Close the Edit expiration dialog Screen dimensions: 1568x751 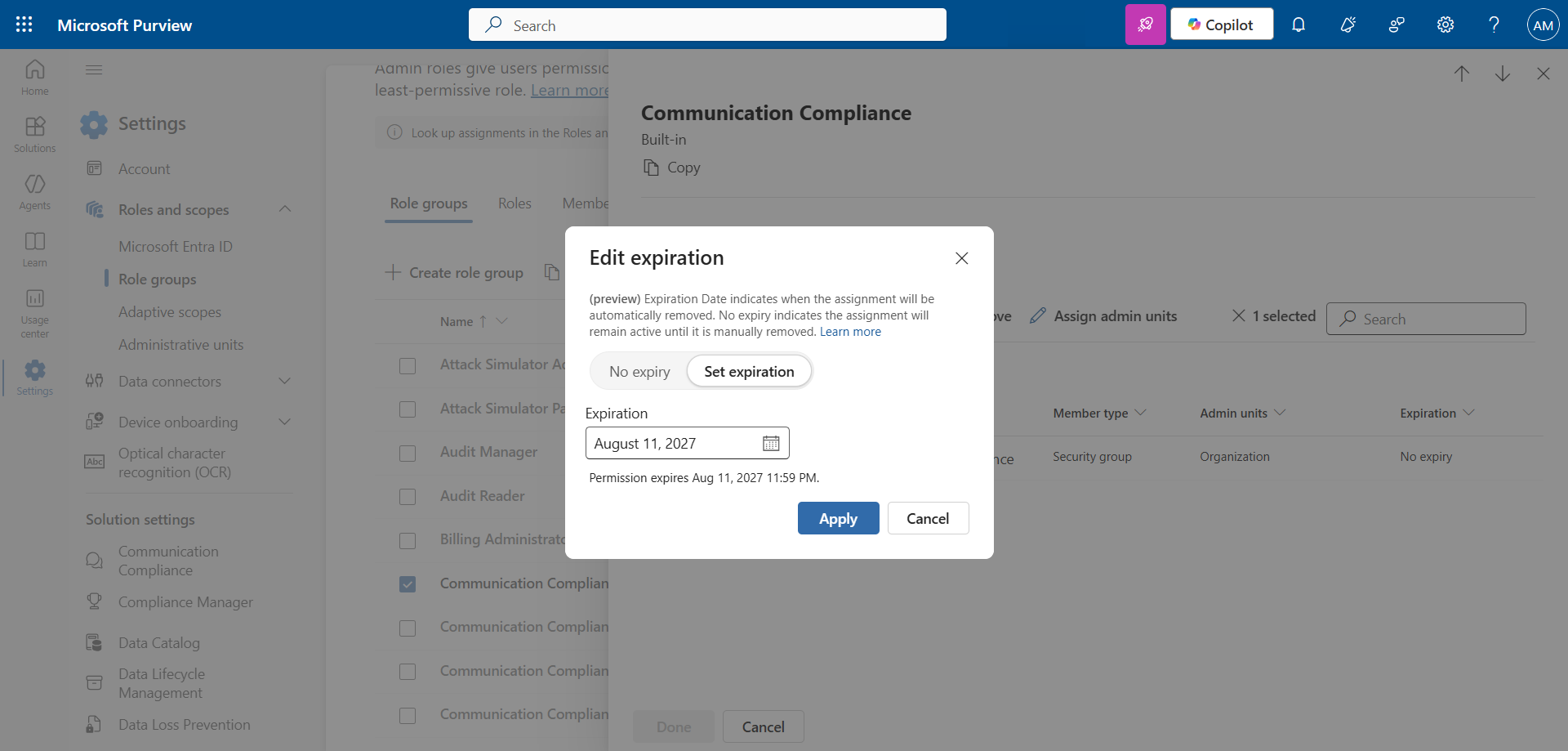pyautogui.click(x=962, y=258)
